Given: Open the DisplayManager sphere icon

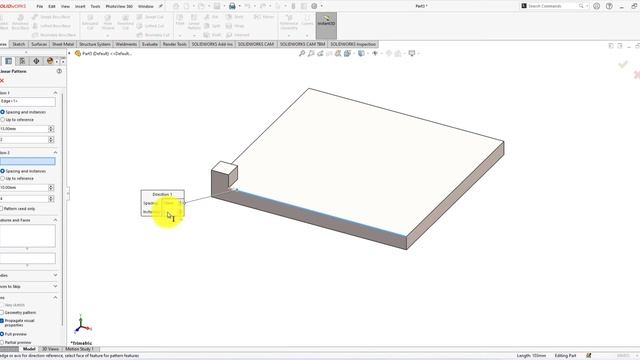Looking at the screenshot, I should coord(50,61).
